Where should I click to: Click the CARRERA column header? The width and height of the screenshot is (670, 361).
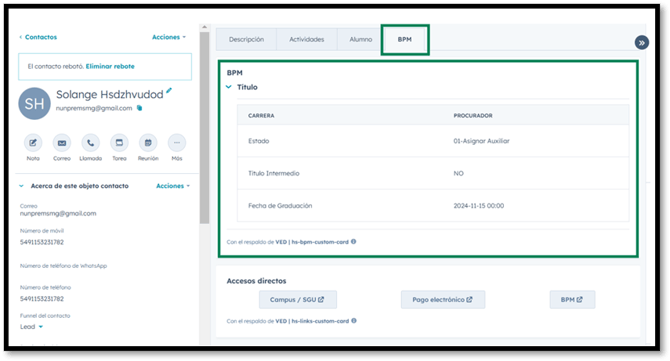[261, 116]
